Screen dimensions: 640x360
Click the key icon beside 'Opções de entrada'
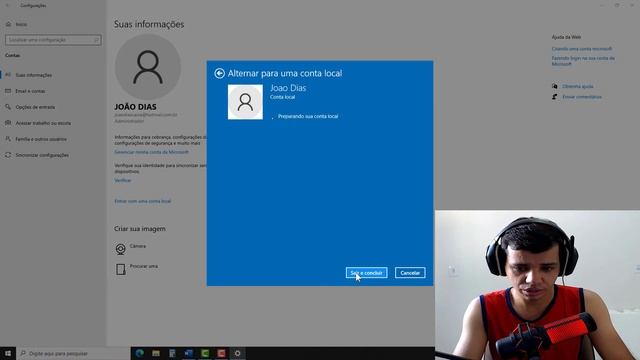tap(8, 107)
